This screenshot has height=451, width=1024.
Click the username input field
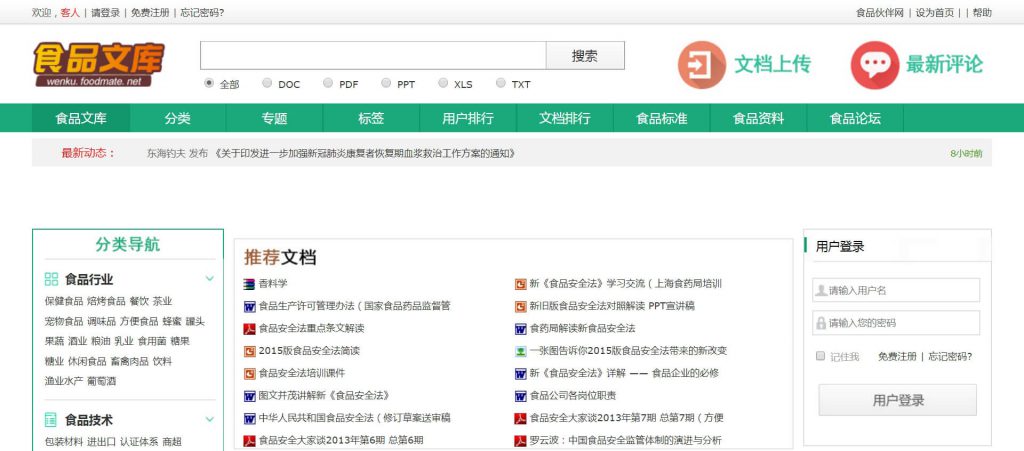[x=897, y=290]
